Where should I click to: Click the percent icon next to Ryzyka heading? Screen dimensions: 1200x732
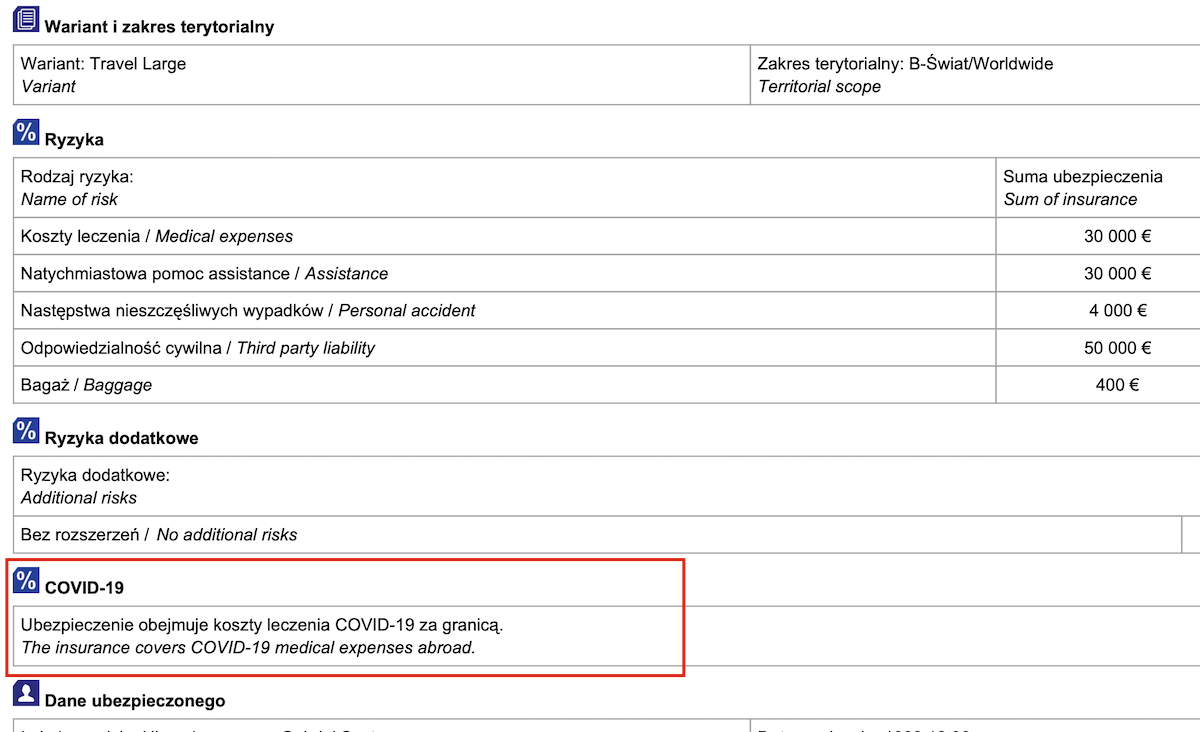coord(26,132)
